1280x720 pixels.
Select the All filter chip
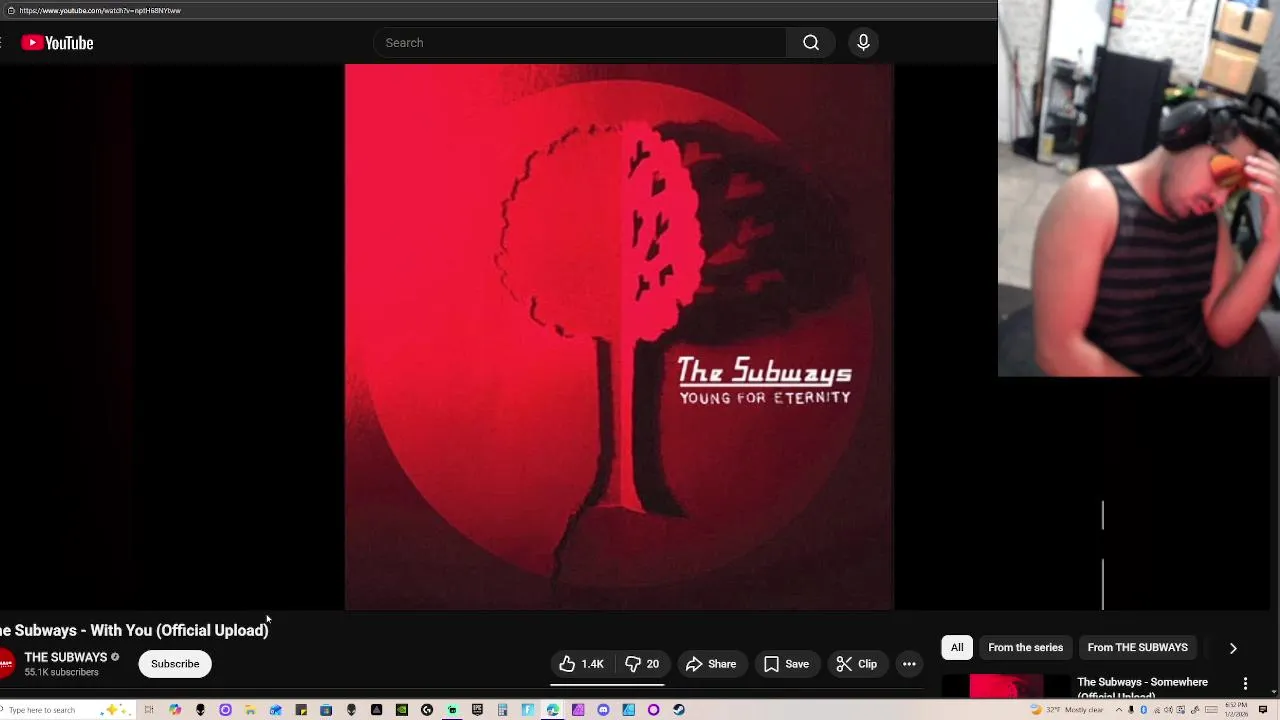(957, 647)
